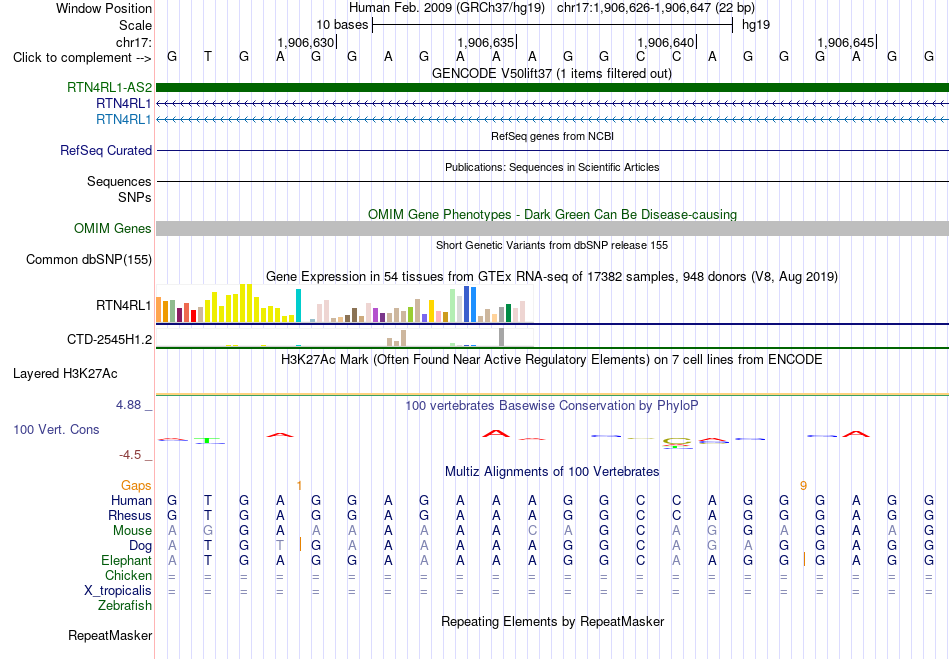Click the orange insertion mark in Dog row
The image size is (950, 659).
pos(300,544)
